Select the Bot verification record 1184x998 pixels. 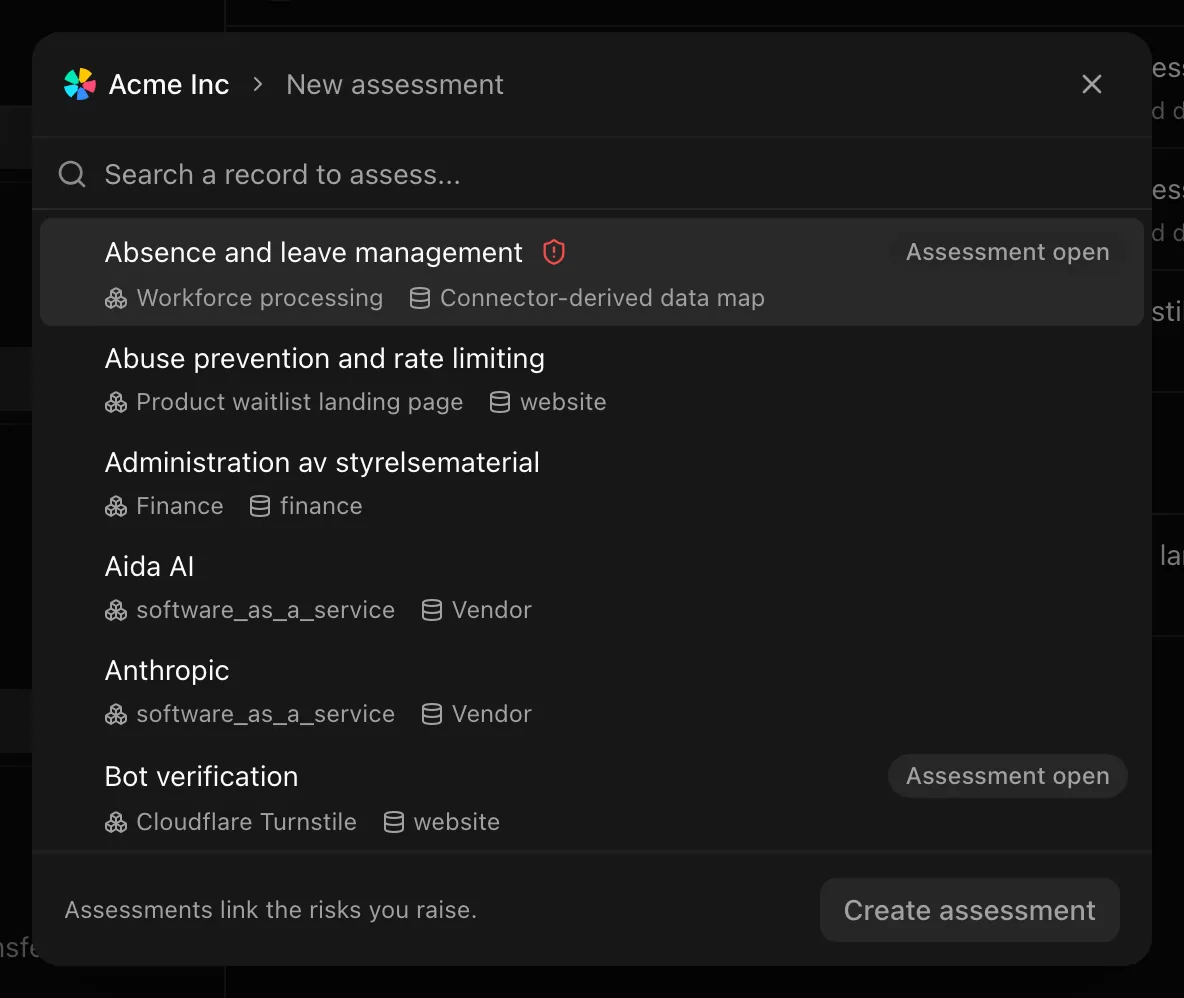click(592, 798)
